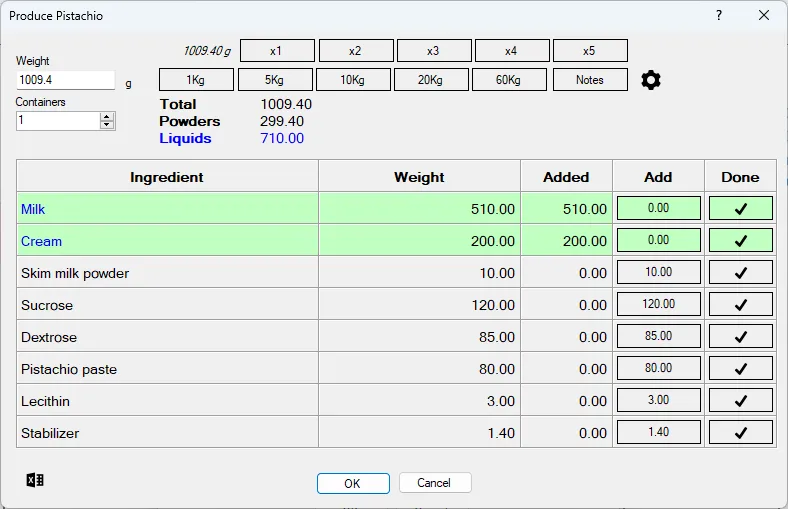Screen dimensions: 788x509
Task: Click the italic 1009.40 g label
Action: (x=207, y=51)
